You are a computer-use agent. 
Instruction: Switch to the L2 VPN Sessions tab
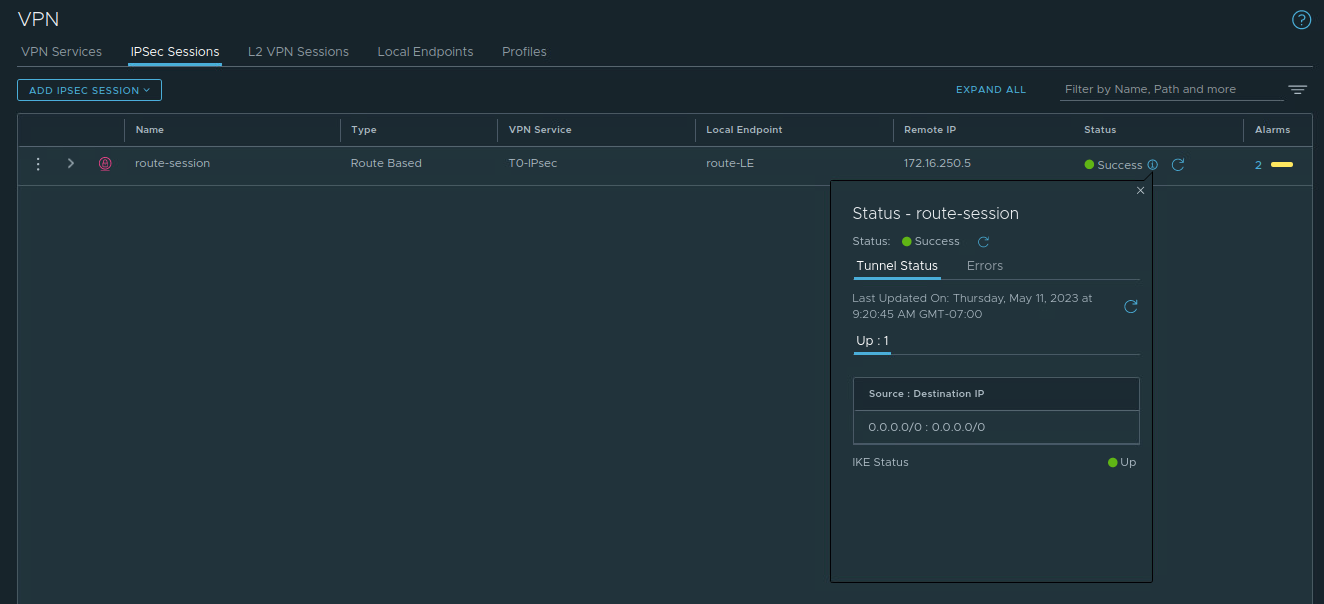coord(298,52)
